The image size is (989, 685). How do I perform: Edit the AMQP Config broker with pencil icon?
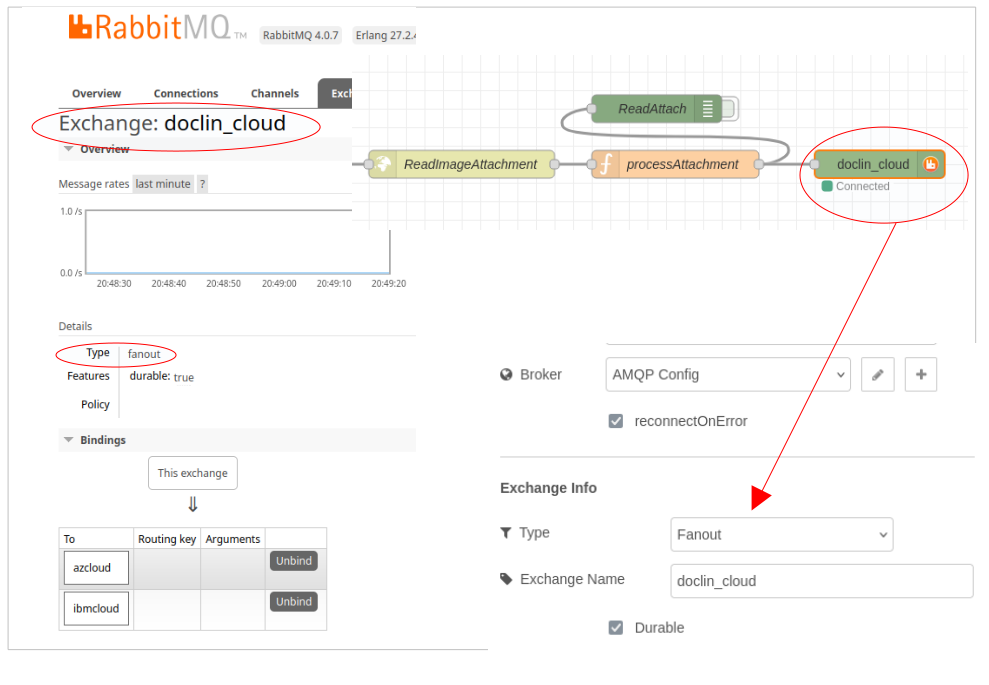click(877, 375)
